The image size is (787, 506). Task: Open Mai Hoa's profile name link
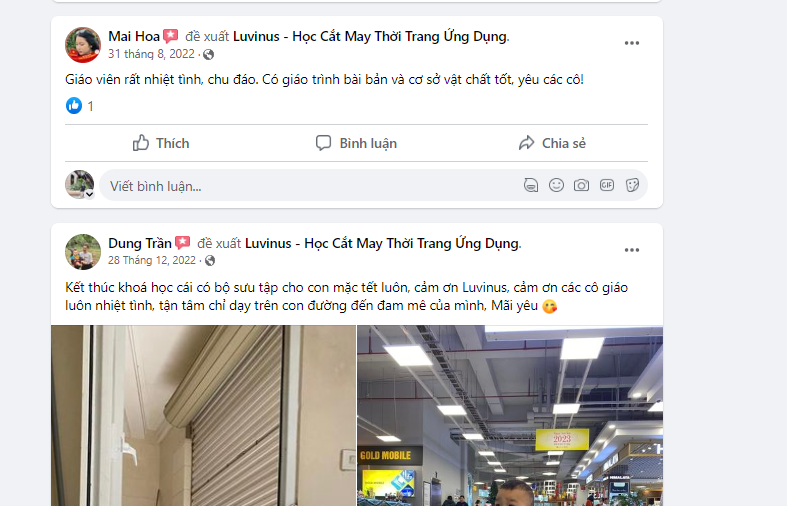click(x=134, y=36)
